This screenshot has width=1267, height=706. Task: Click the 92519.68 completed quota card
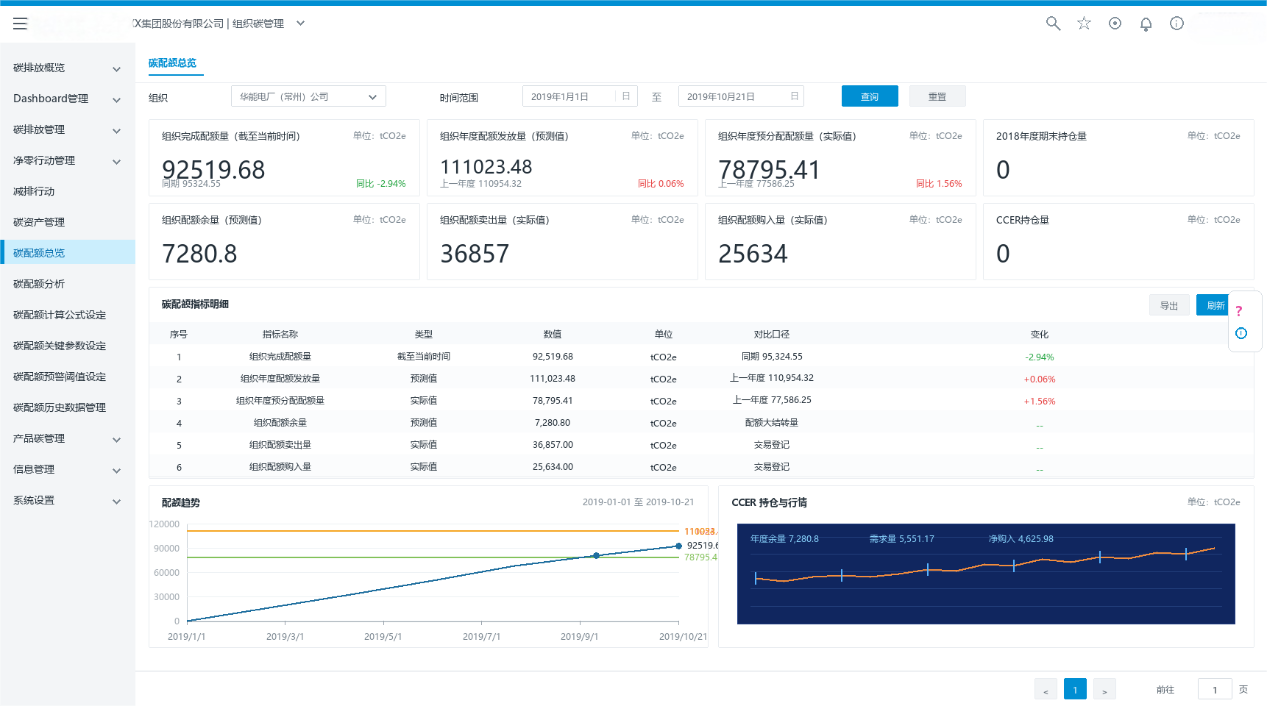(284, 158)
